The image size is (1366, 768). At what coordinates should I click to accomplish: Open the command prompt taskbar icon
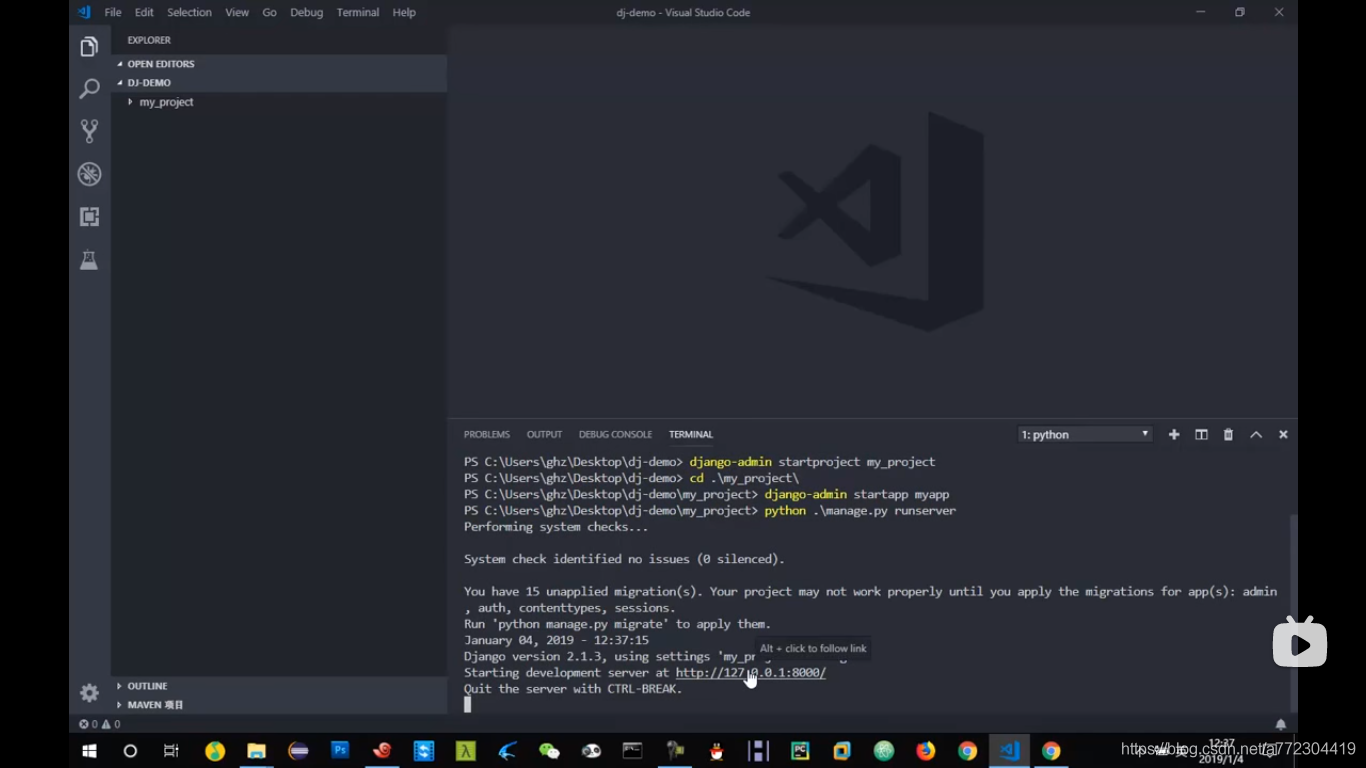[633, 751]
